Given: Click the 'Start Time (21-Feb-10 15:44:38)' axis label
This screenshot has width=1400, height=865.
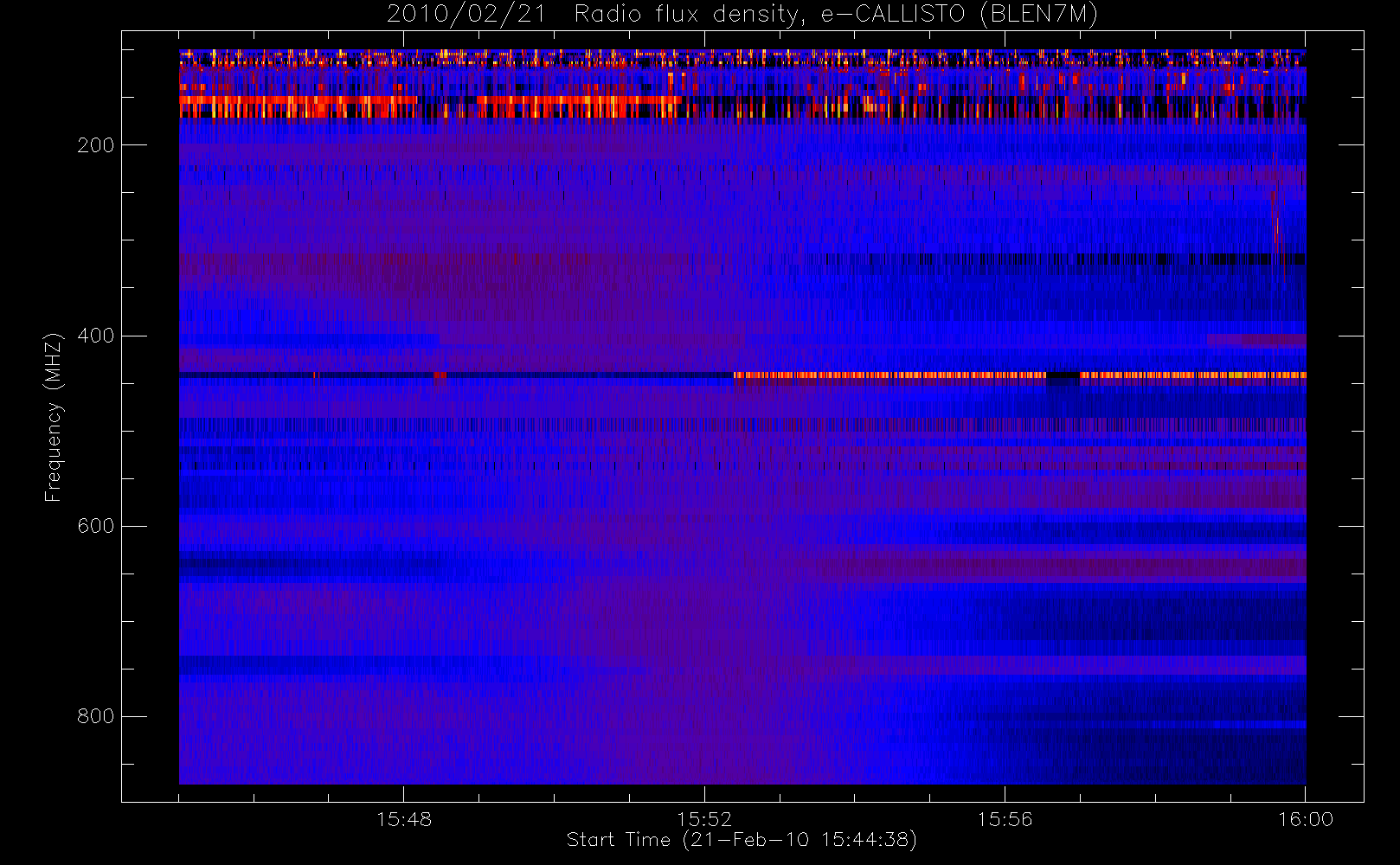Looking at the screenshot, I should [x=742, y=840].
